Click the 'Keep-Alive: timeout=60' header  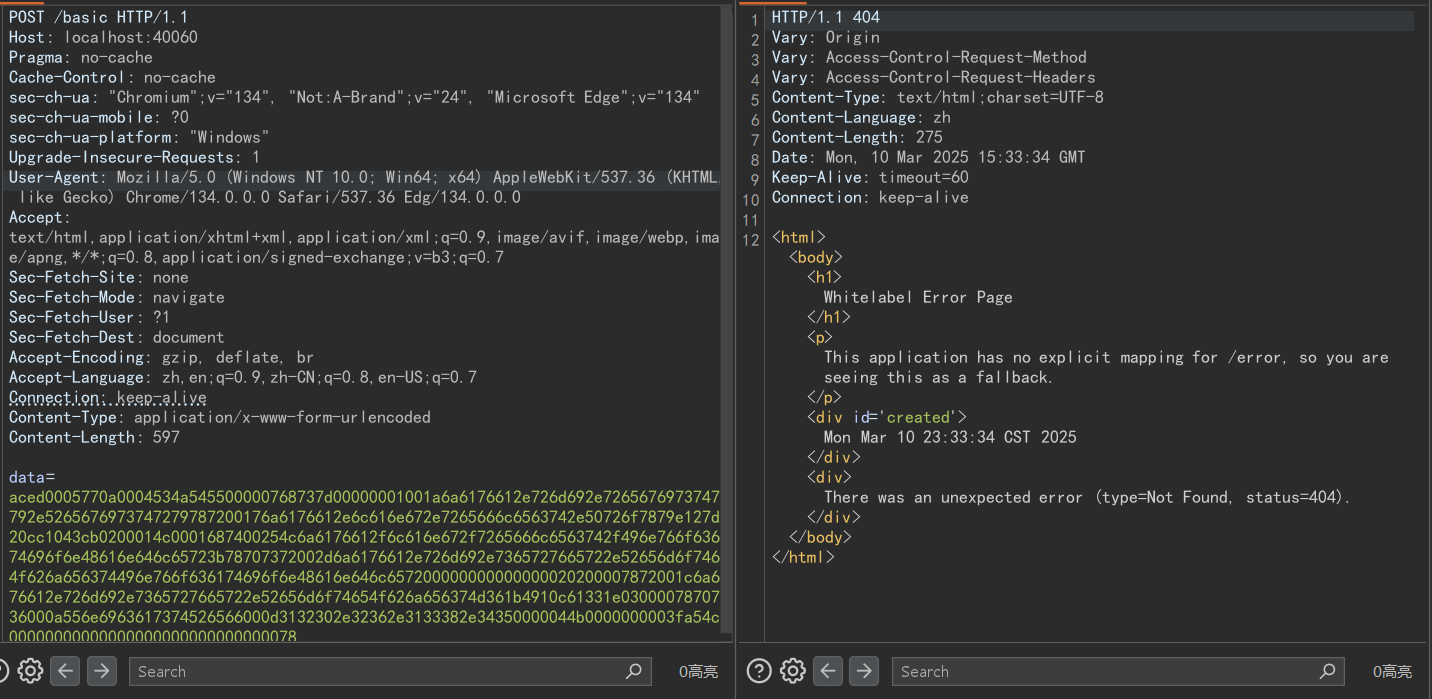tap(870, 177)
